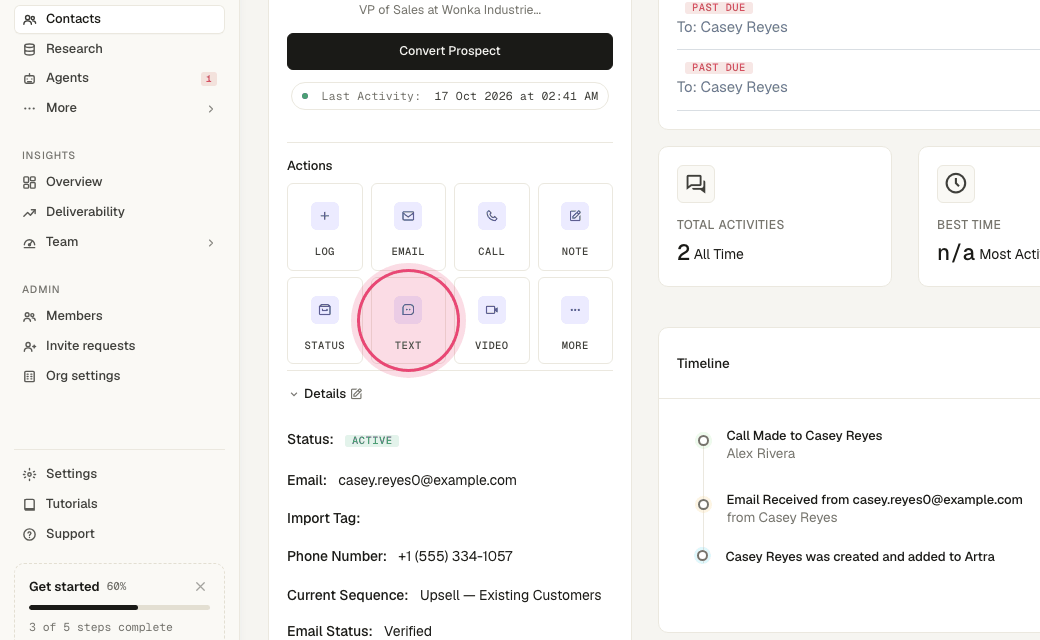Open 'Email Received from' timeline entry
This screenshot has height=640, width=1040.
(874, 500)
